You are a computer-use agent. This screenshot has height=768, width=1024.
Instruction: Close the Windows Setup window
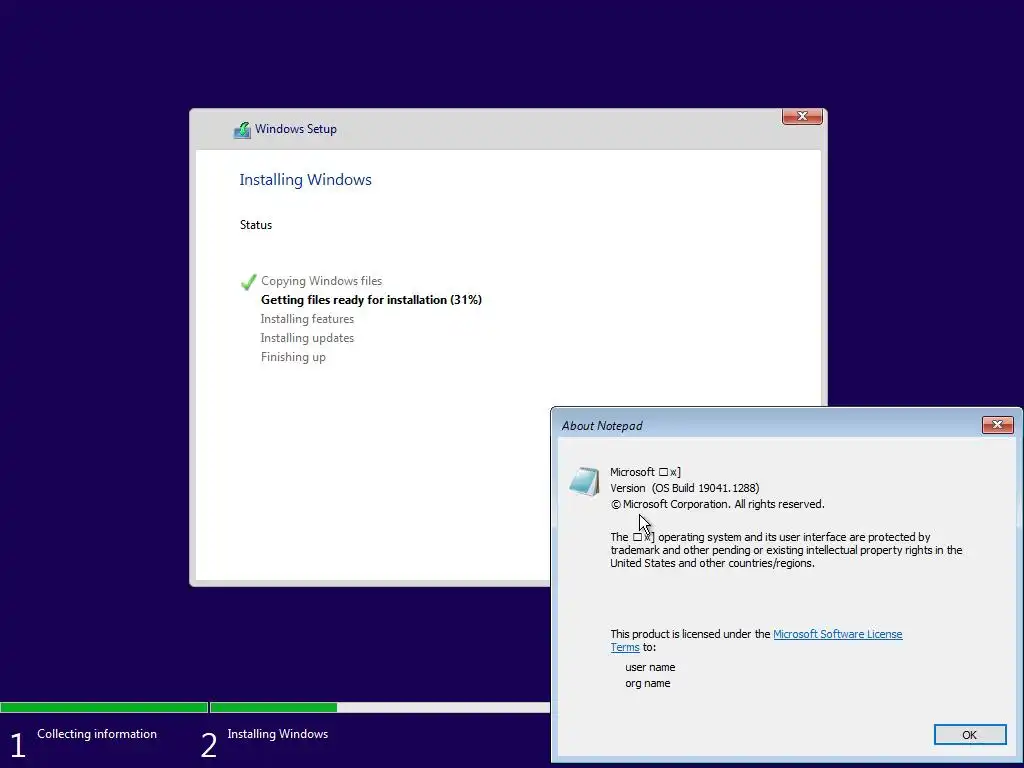click(802, 116)
